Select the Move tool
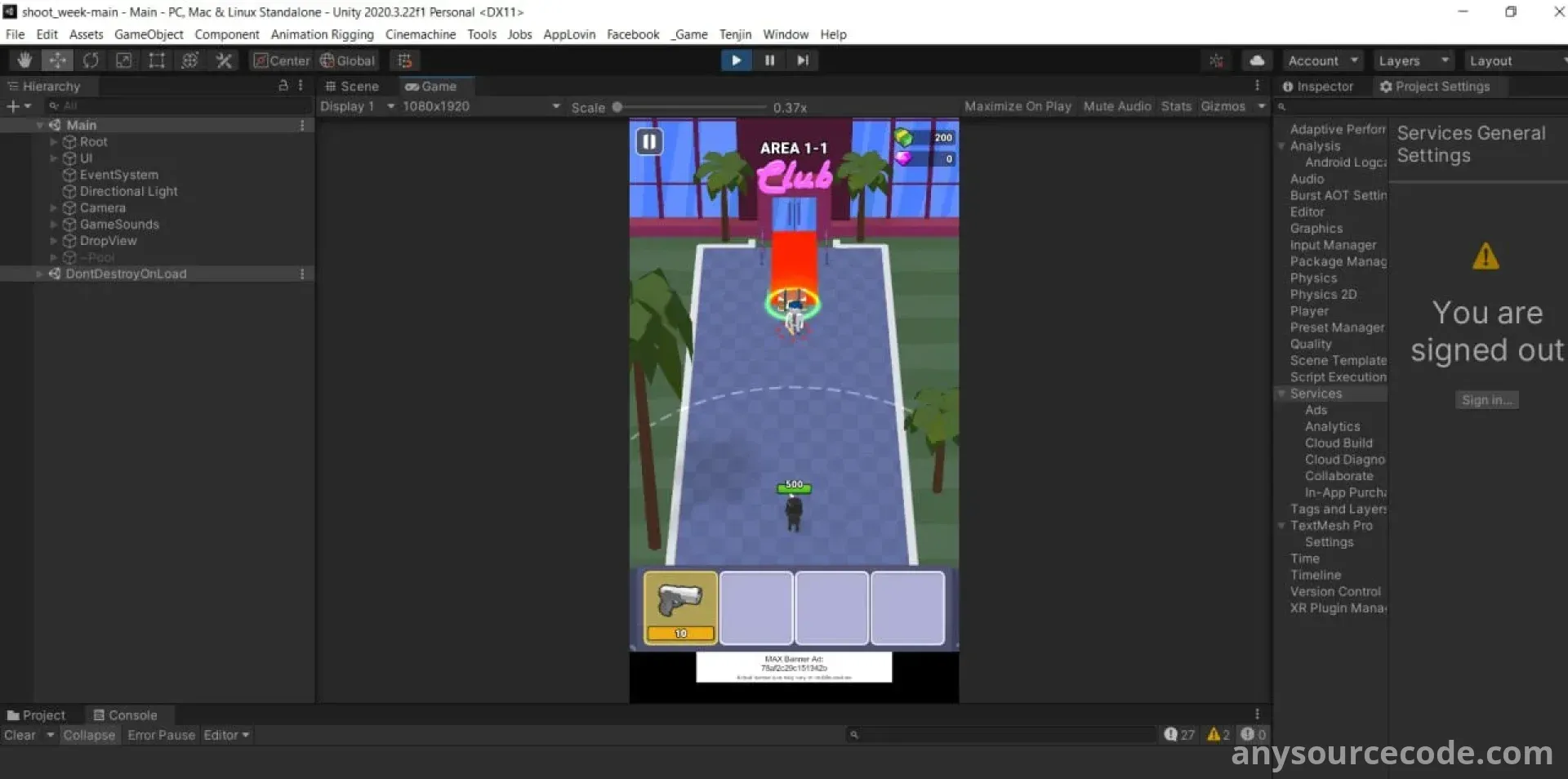The image size is (1568, 779). [x=57, y=60]
